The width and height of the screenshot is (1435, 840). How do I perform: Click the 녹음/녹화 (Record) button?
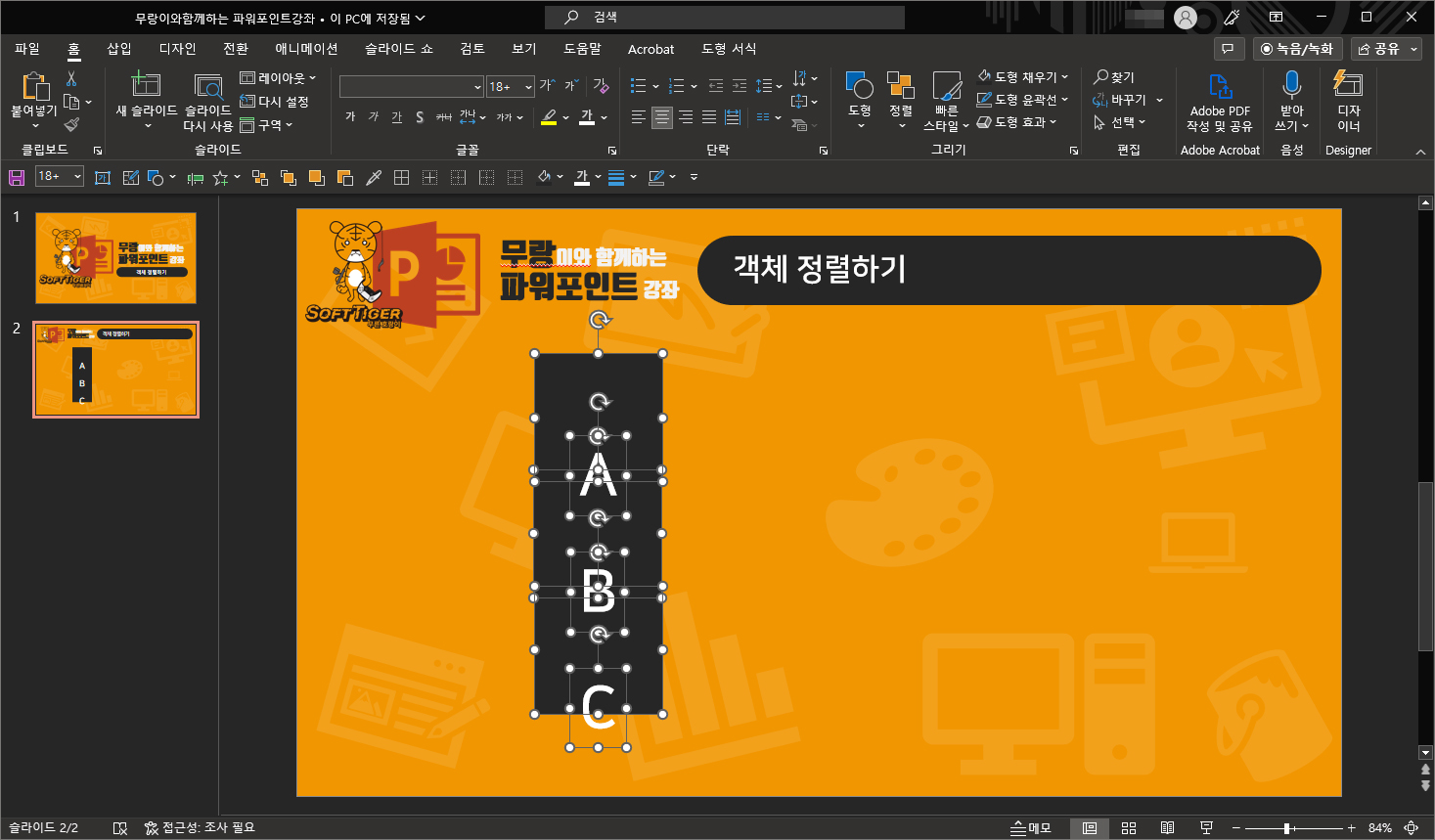pyautogui.click(x=1297, y=48)
